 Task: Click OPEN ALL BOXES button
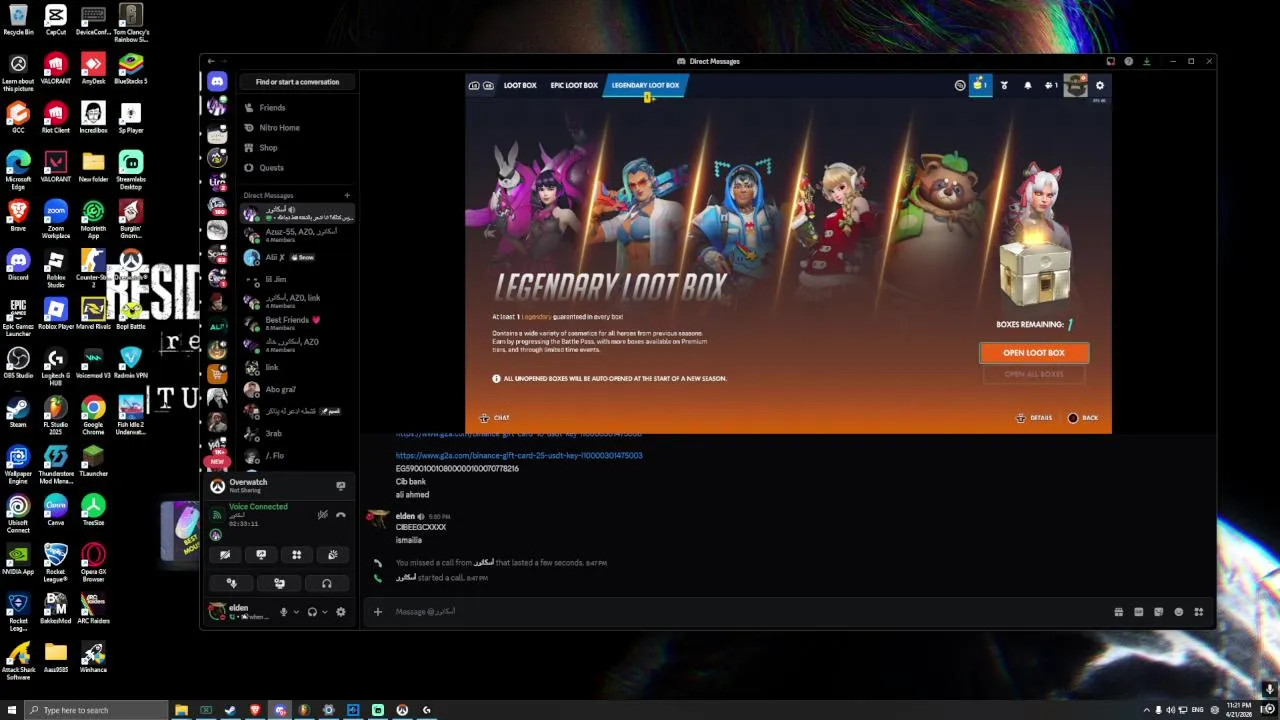click(1034, 374)
